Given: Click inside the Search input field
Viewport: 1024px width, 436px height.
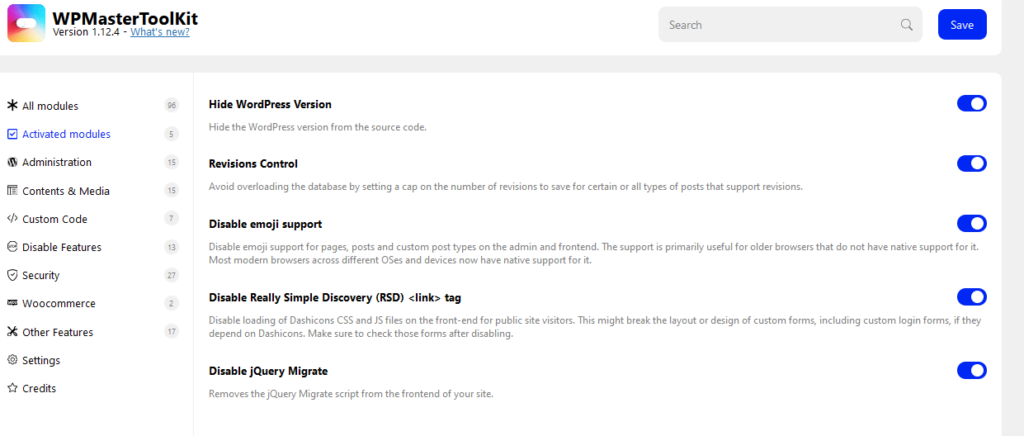Looking at the screenshot, I should click(x=782, y=25).
